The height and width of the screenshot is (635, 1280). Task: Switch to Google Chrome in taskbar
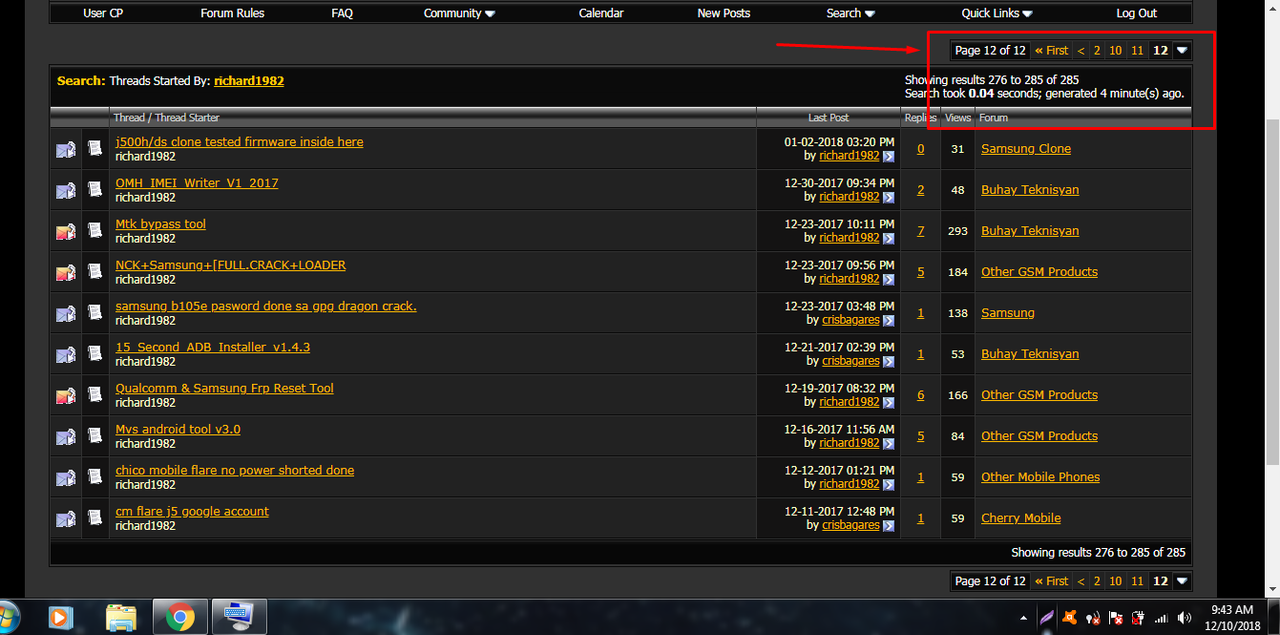point(181,617)
